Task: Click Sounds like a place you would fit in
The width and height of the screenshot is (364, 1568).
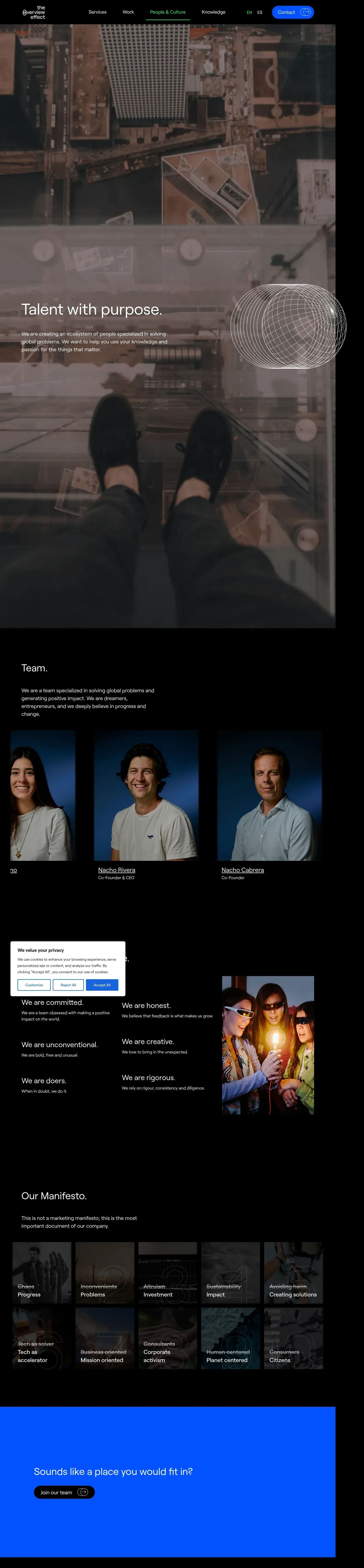Action: [113, 1471]
